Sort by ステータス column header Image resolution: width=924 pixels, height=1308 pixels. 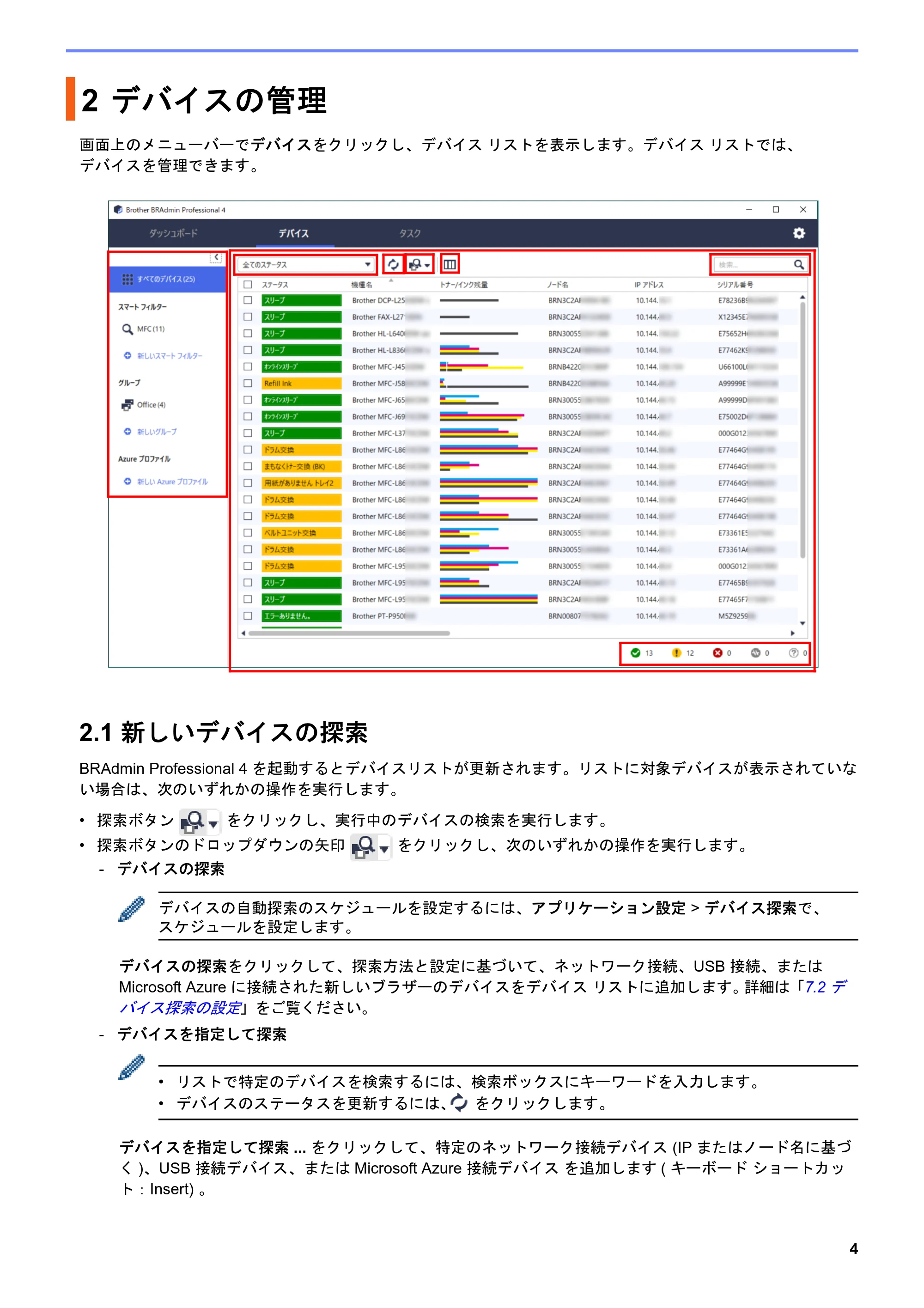click(x=274, y=284)
